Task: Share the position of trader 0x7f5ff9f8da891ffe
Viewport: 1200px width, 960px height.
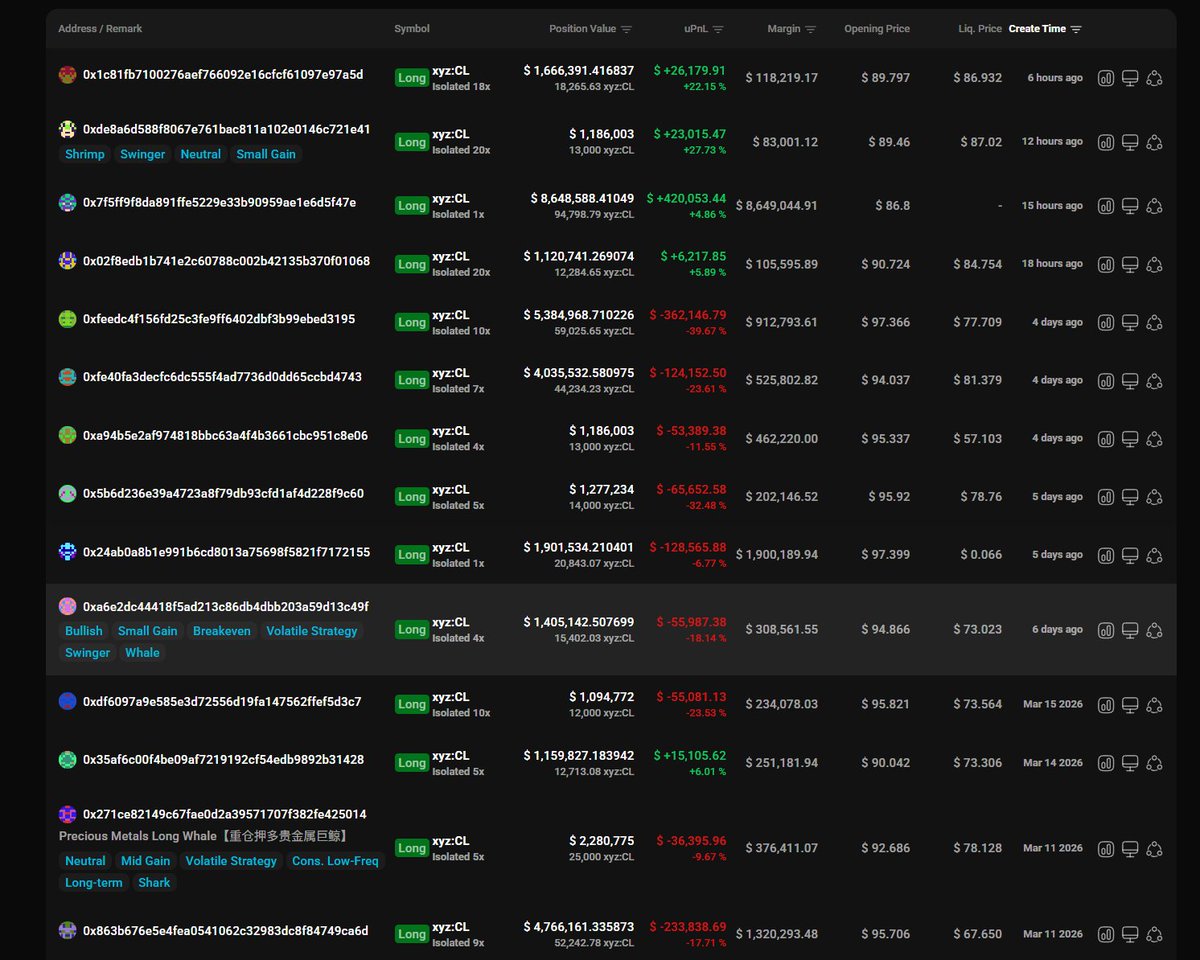Action: (1155, 205)
